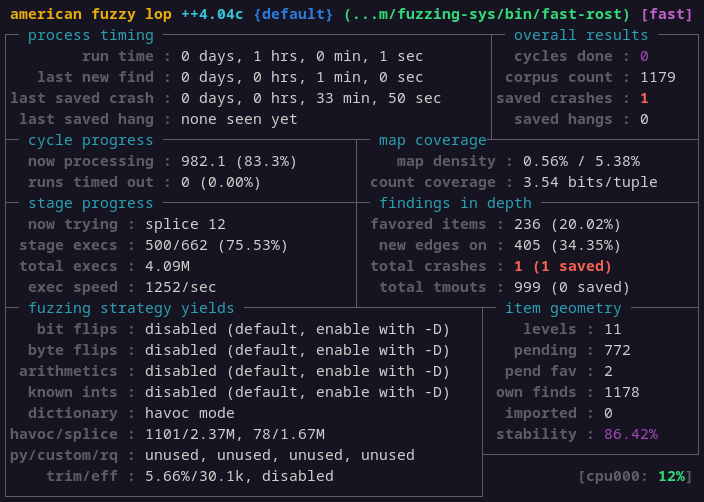Click the 'overall results' section heading
704x502 pixels.
pos(581,35)
